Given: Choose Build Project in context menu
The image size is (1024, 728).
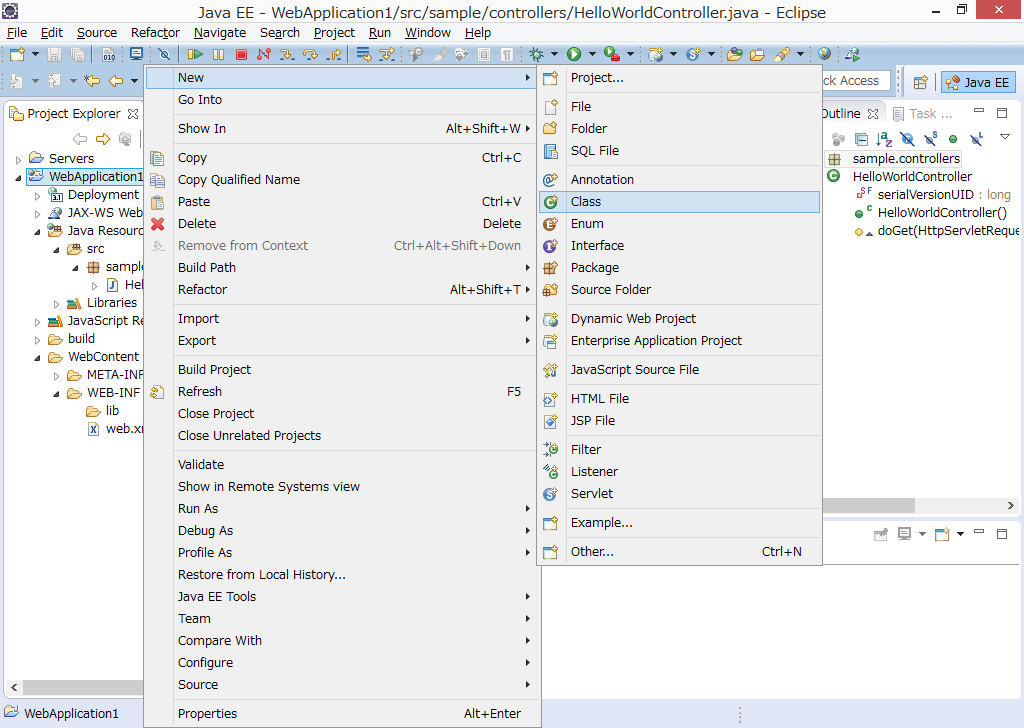Looking at the screenshot, I should (342, 370).
